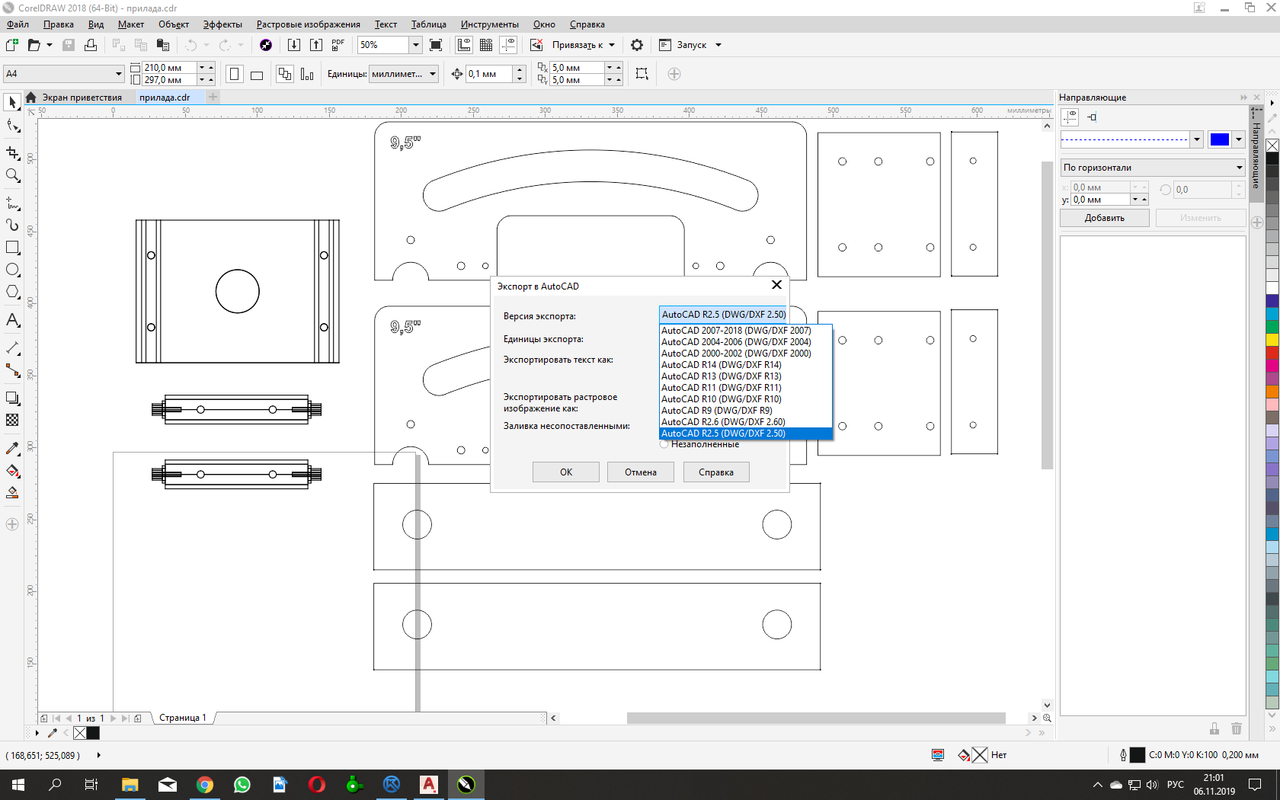This screenshot has width=1280, height=800.
Task: Open the Options gear icon
Action: pyautogui.click(x=636, y=45)
